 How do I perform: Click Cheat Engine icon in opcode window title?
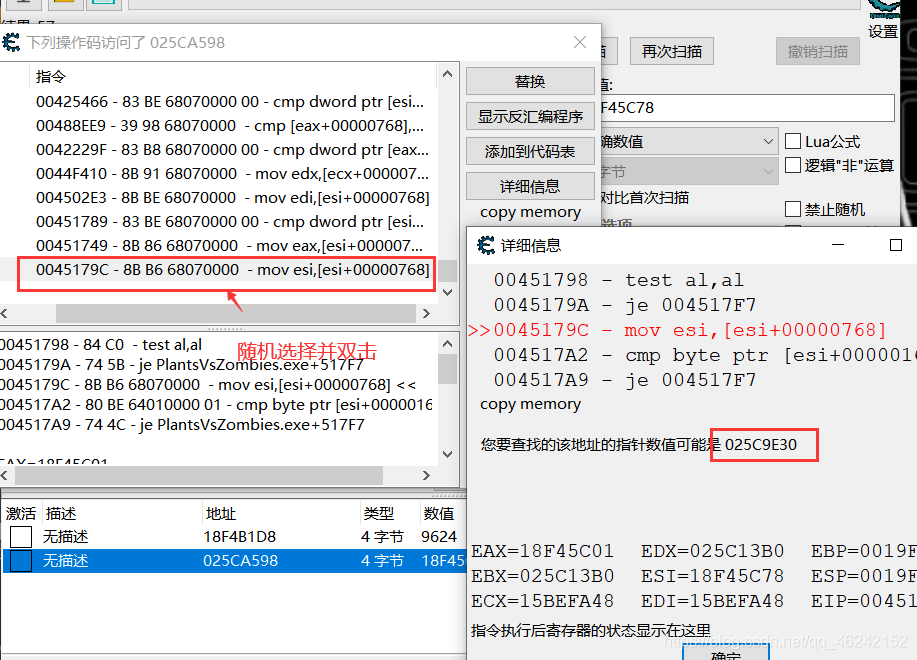tap(11, 42)
